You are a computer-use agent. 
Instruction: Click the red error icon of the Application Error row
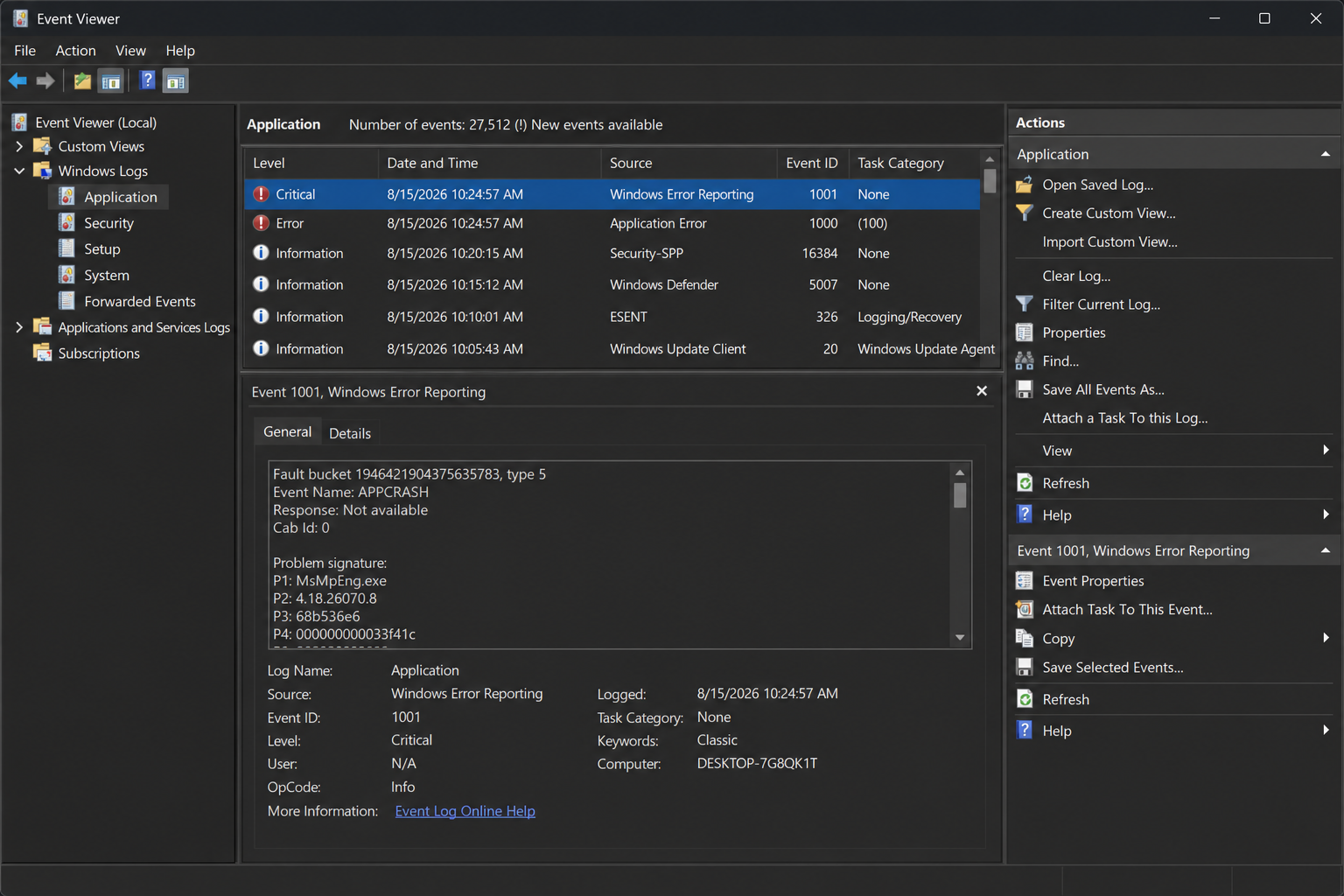[x=261, y=223]
